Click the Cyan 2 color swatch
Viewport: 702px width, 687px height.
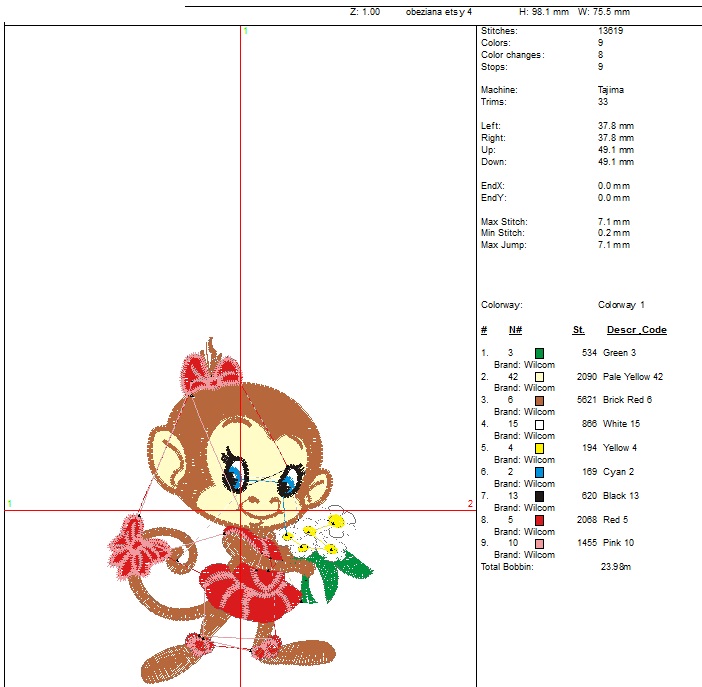coord(539,471)
